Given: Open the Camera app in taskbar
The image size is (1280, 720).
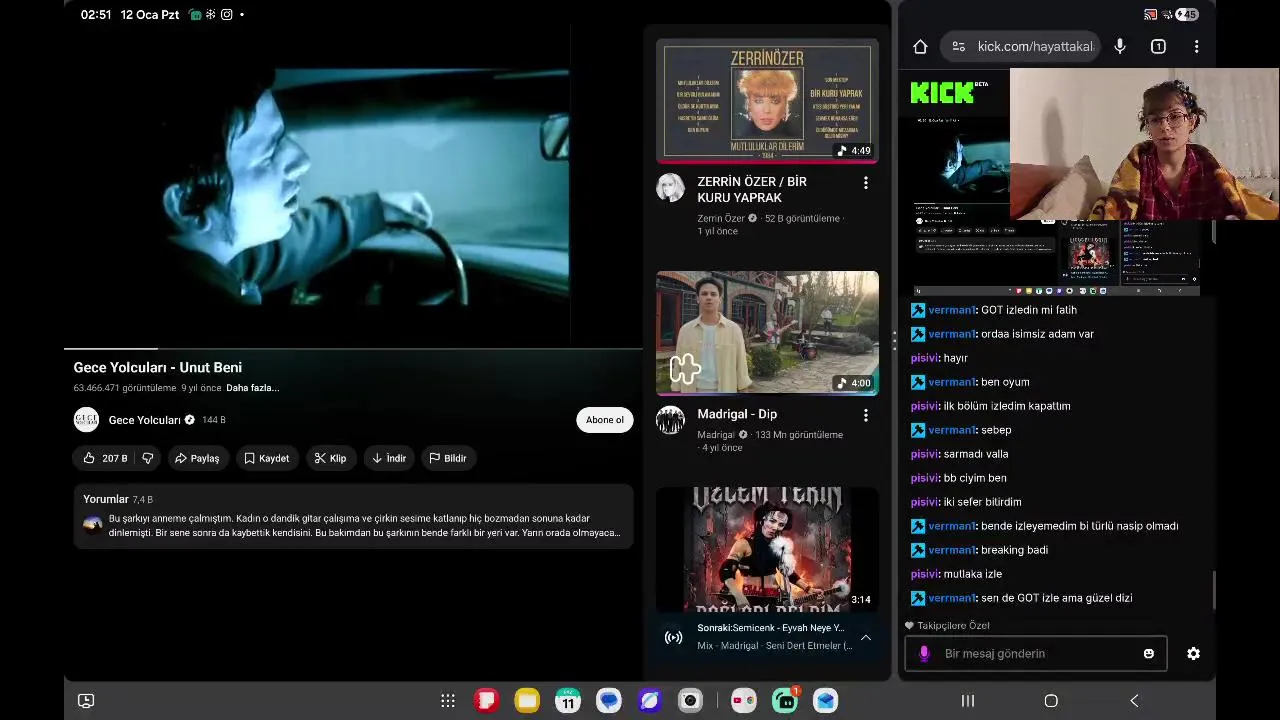Looking at the screenshot, I should (691, 701).
